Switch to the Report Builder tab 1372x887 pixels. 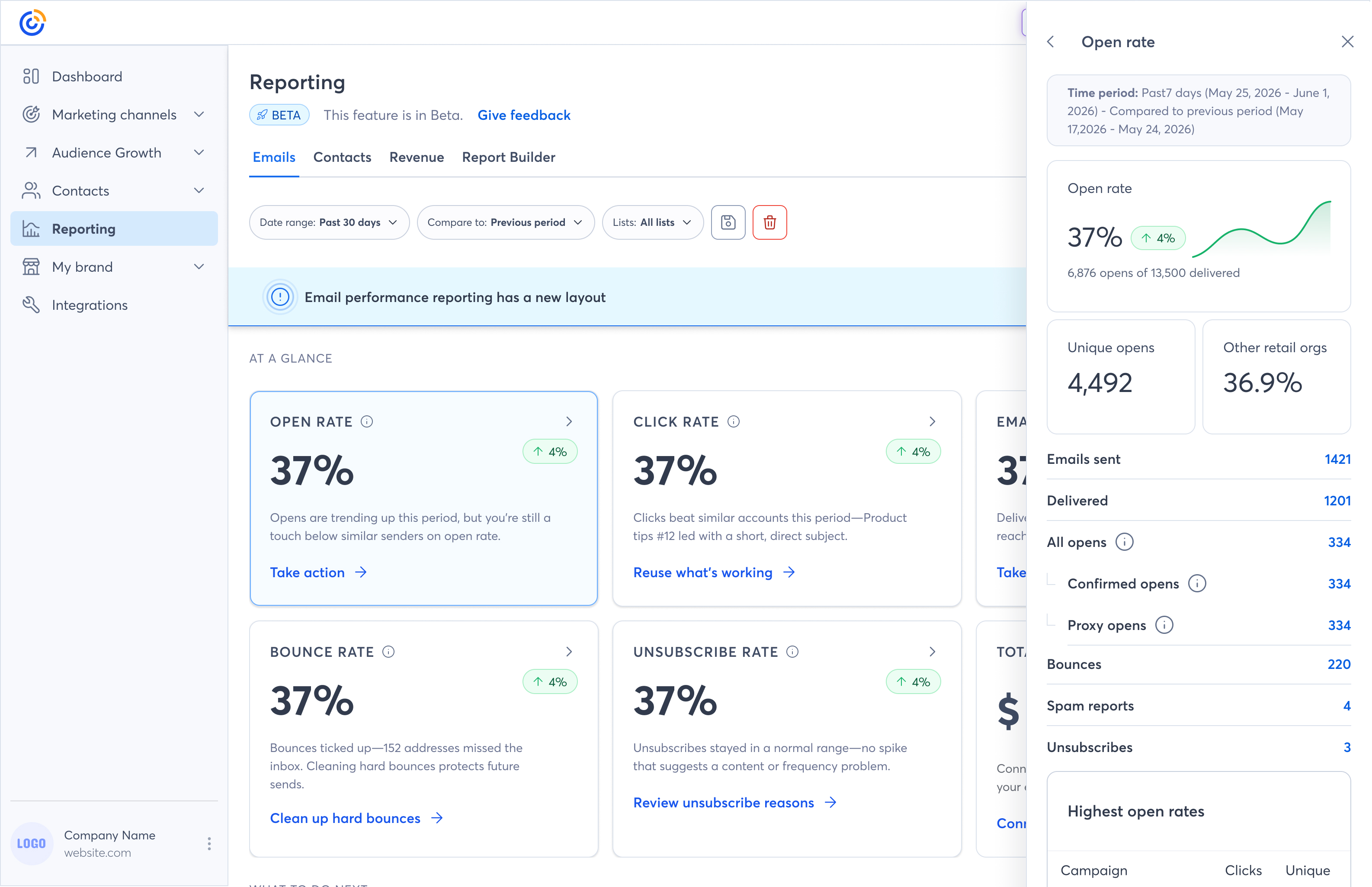(508, 157)
